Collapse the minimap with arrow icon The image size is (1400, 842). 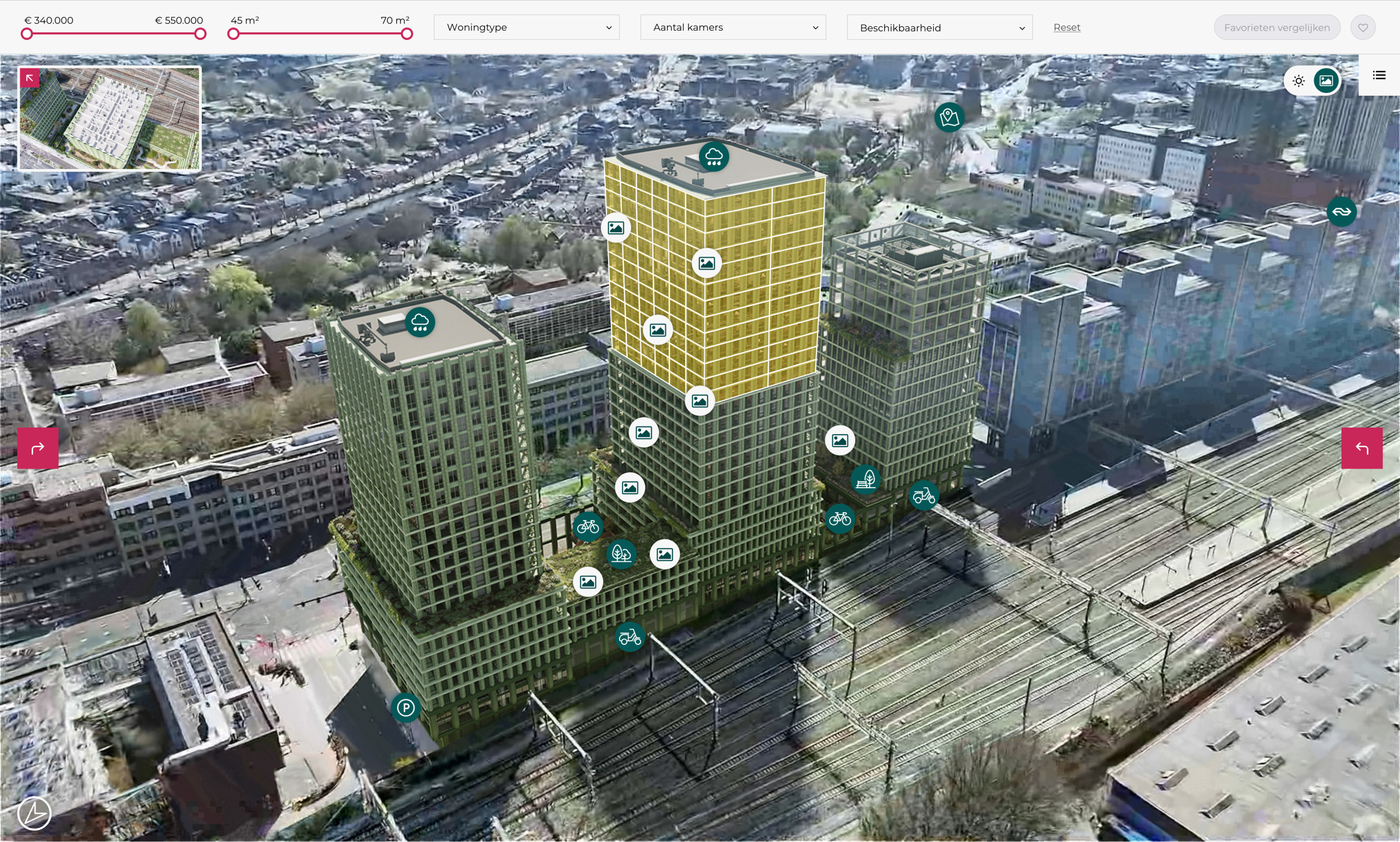click(x=30, y=78)
